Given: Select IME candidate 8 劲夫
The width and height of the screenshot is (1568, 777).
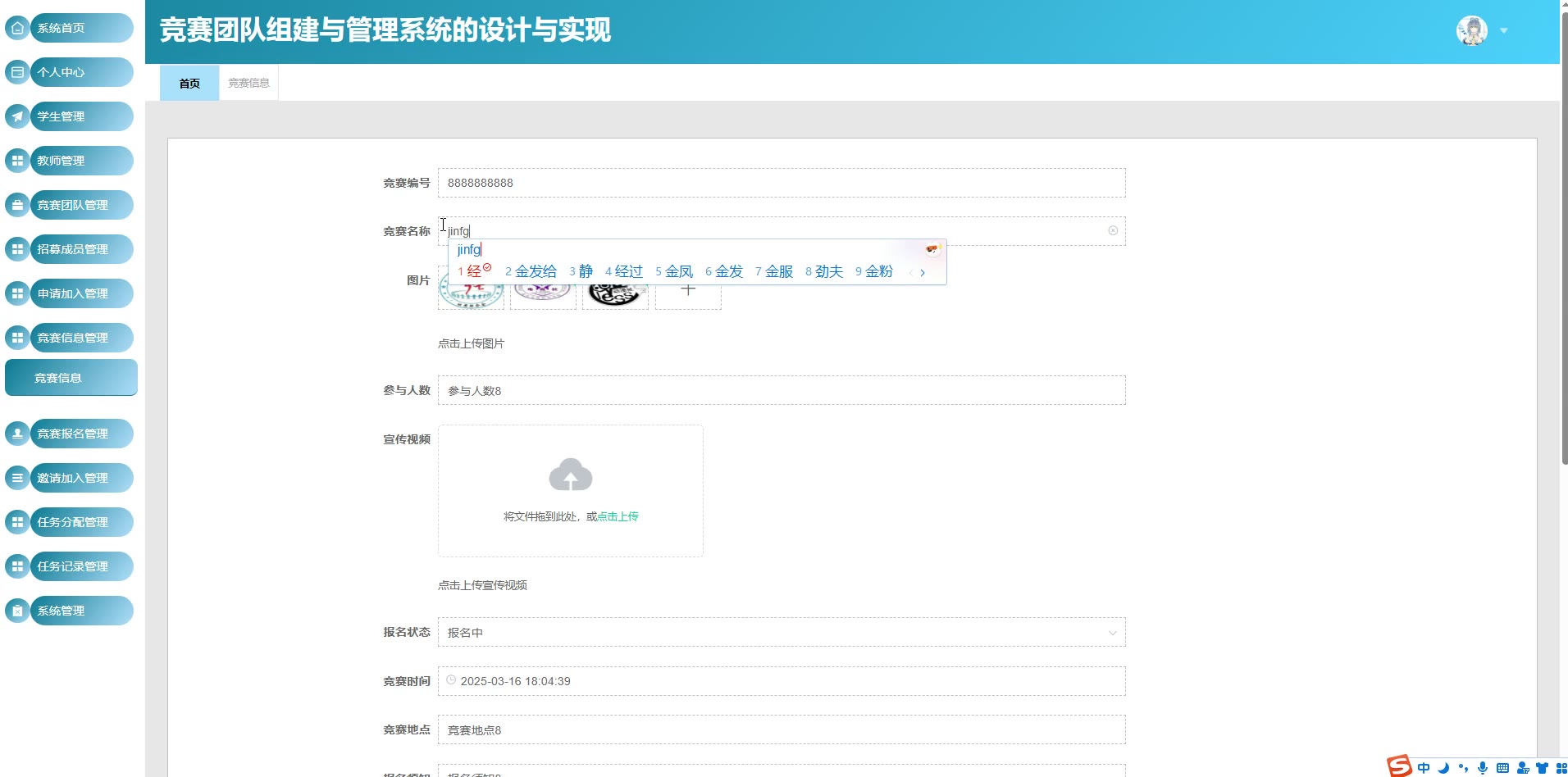Looking at the screenshot, I should point(824,271).
